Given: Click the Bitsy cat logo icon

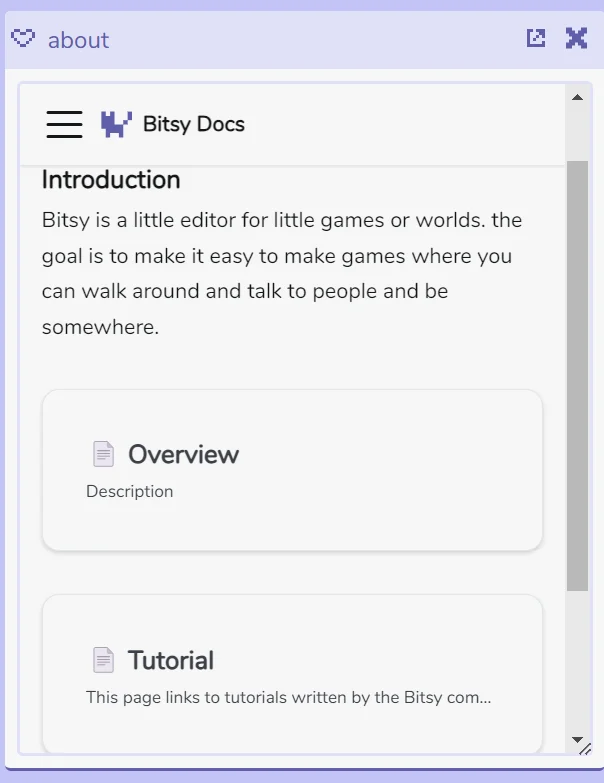Looking at the screenshot, I should click(x=116, y=124).
